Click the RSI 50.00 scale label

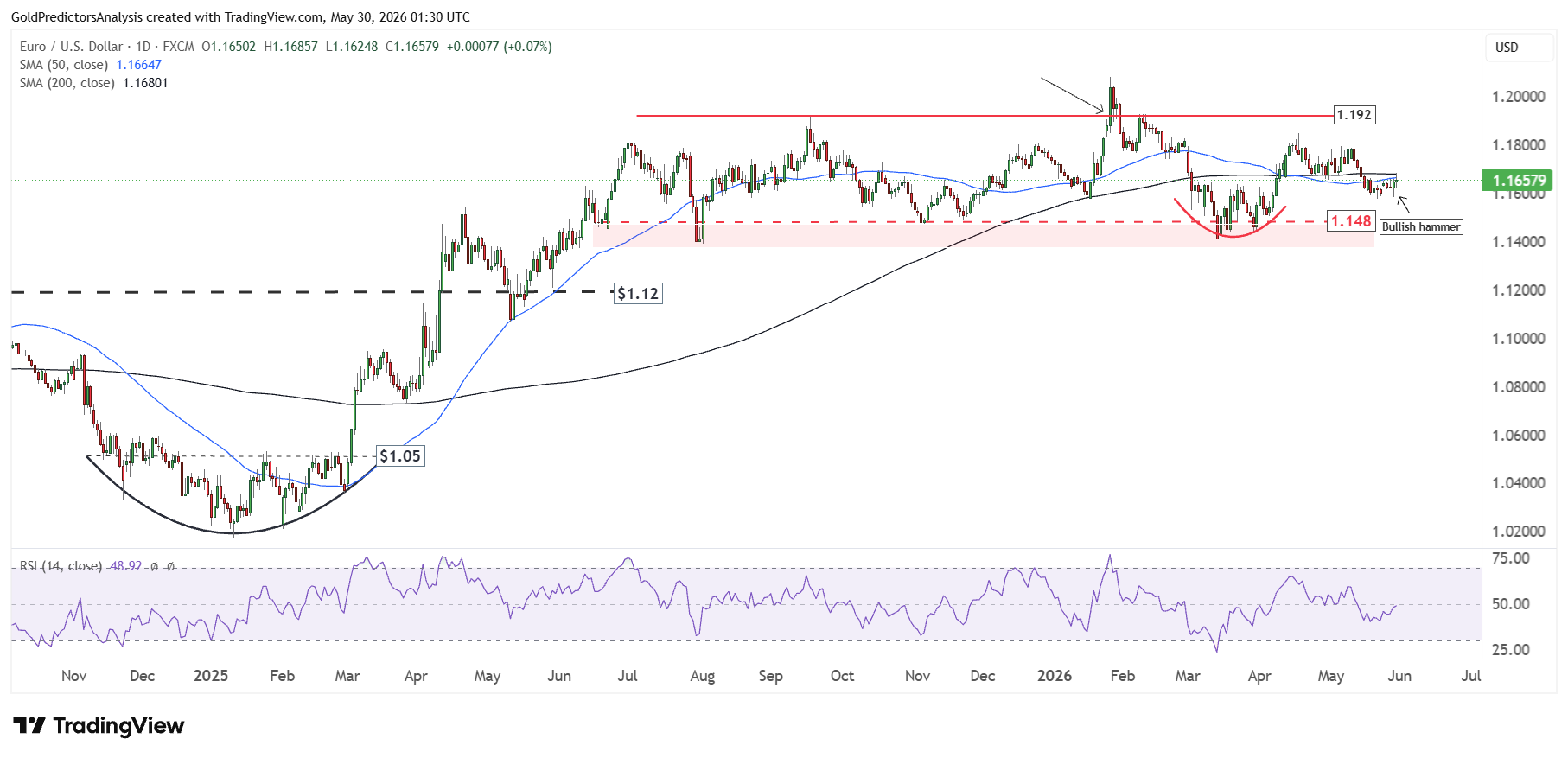(x=1511, y=603)
